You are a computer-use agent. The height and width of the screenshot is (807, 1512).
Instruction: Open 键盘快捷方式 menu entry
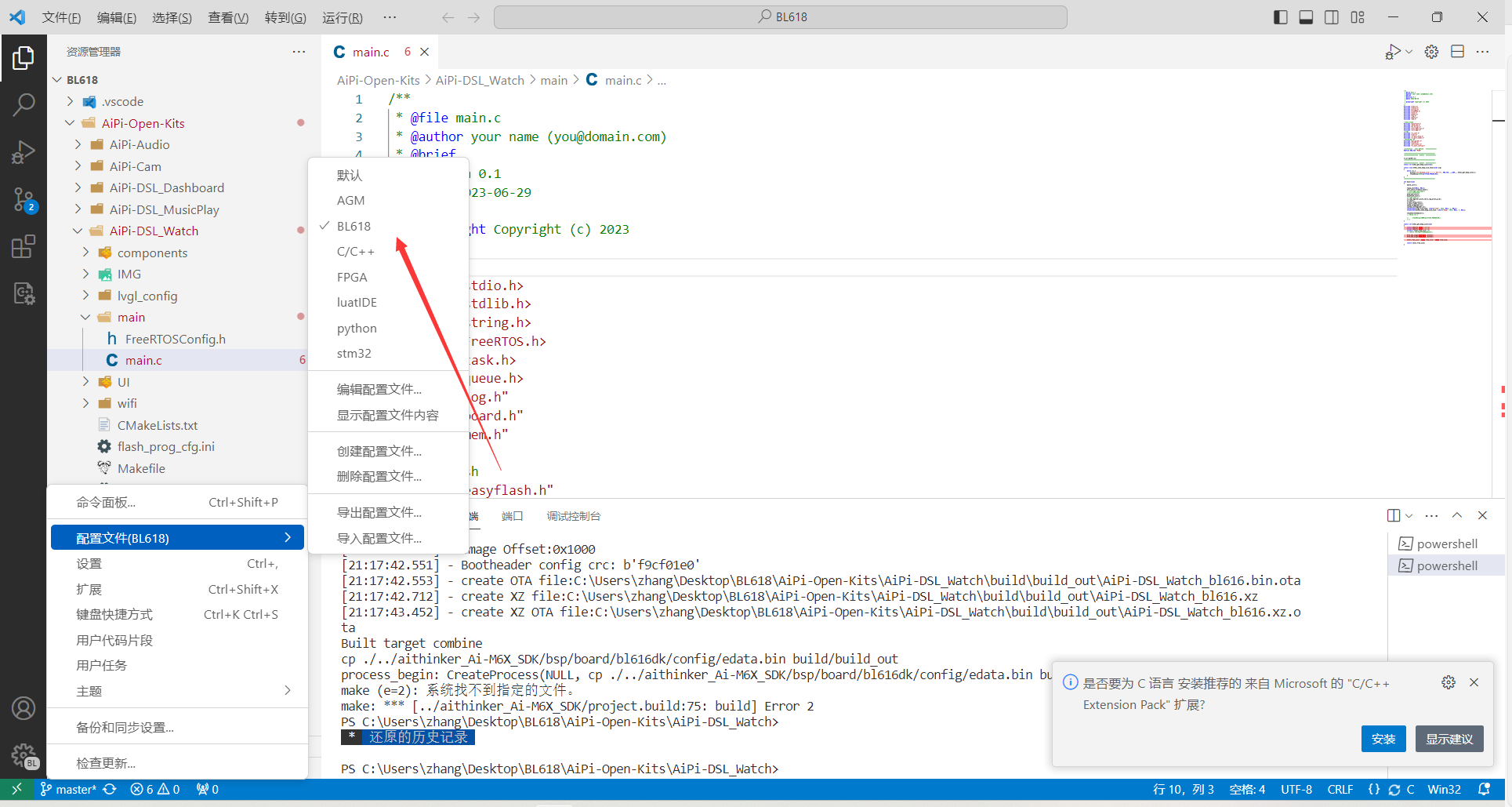(177, 615)
